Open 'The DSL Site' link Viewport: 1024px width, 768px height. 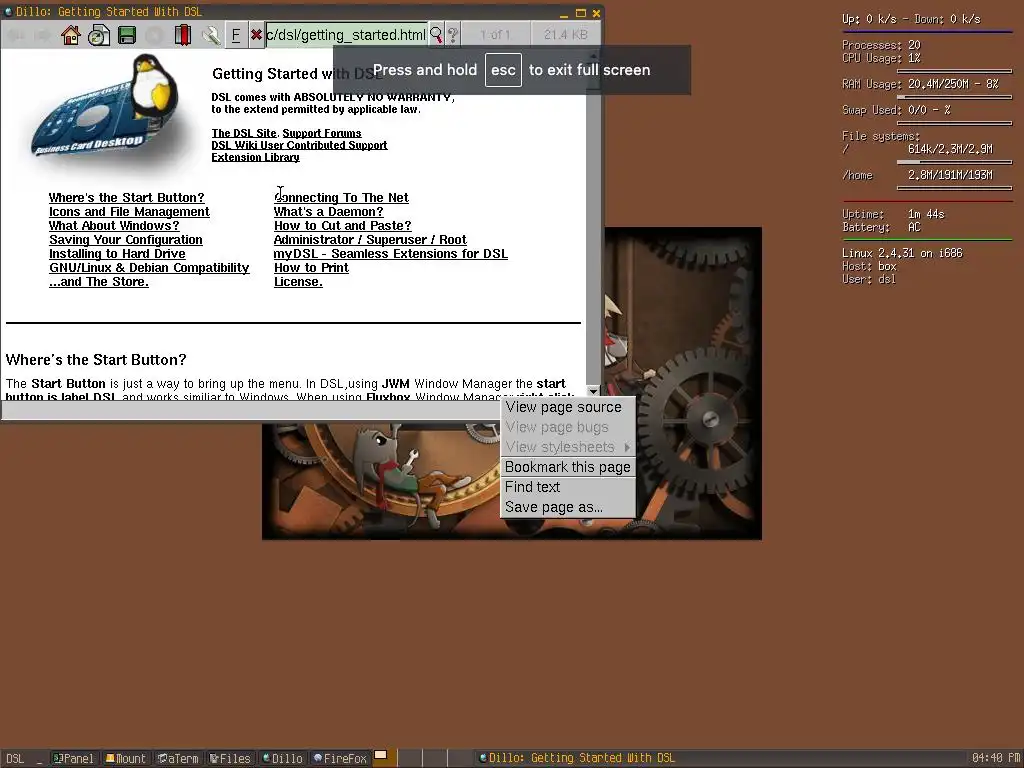[244, 133]
